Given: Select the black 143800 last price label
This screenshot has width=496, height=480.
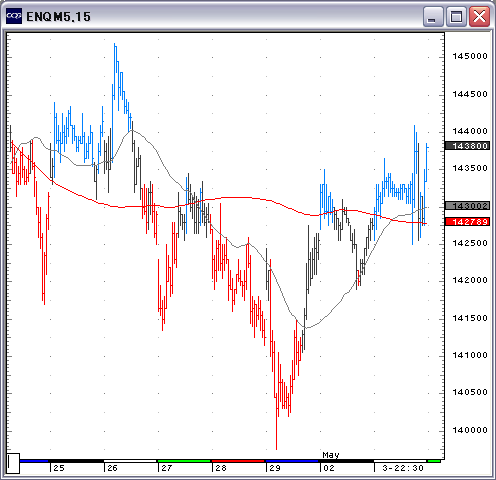Looking at the screenshot, I should click(x=468, y=146).
